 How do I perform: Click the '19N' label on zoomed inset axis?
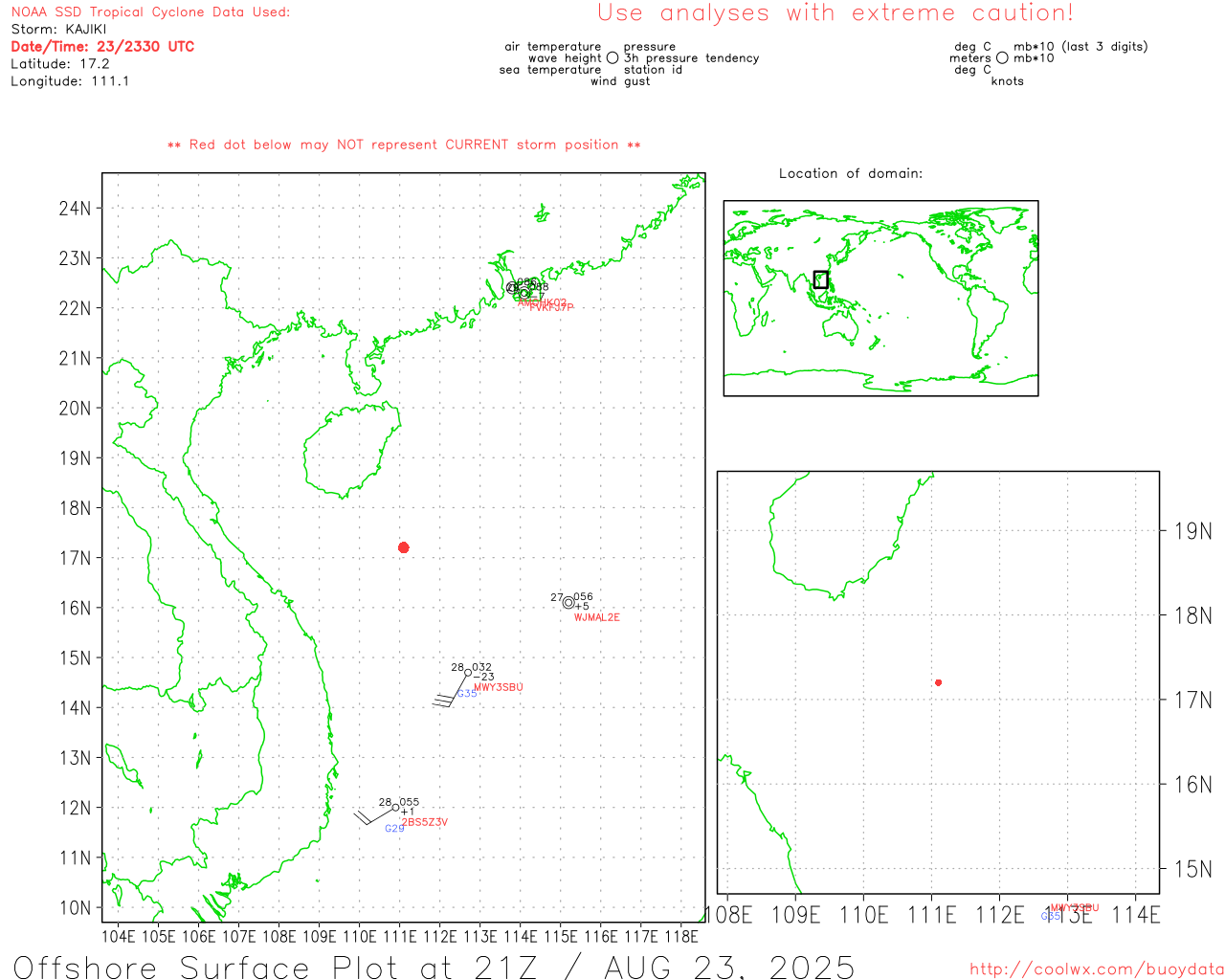(x=1193, y=531)
